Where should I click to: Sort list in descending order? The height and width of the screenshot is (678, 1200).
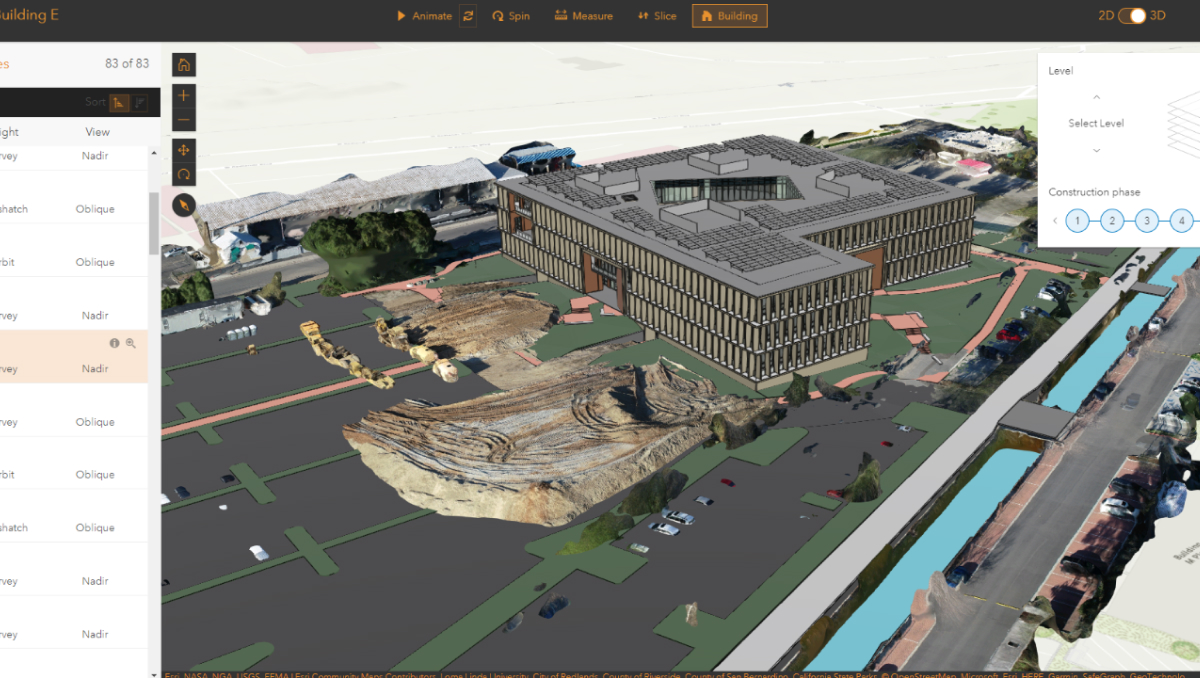(x=140, y=102)
